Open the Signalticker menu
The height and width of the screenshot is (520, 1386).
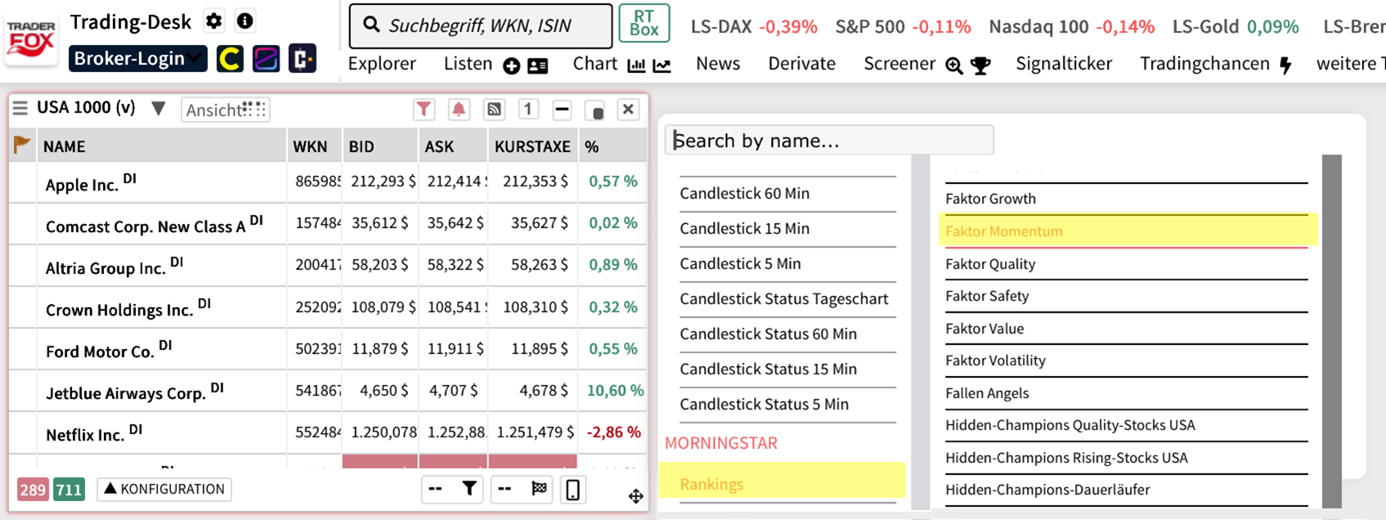pyautogui.click(x=1064, y=64)
